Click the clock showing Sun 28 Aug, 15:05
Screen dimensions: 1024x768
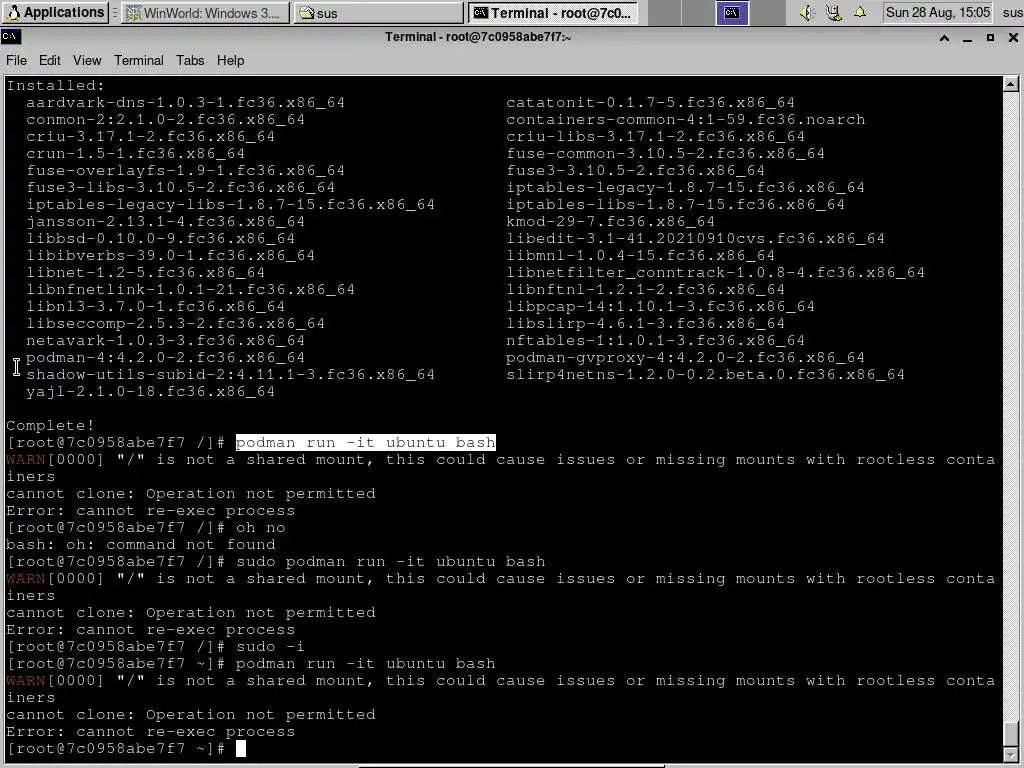coord(938,12)
